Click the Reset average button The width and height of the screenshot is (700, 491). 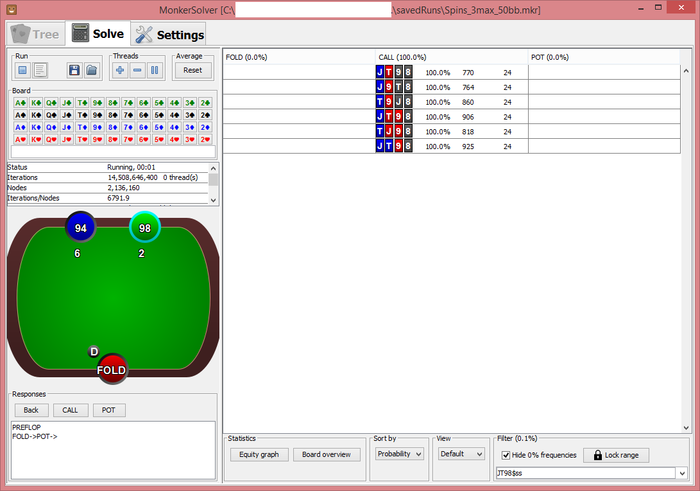(192, 70)
